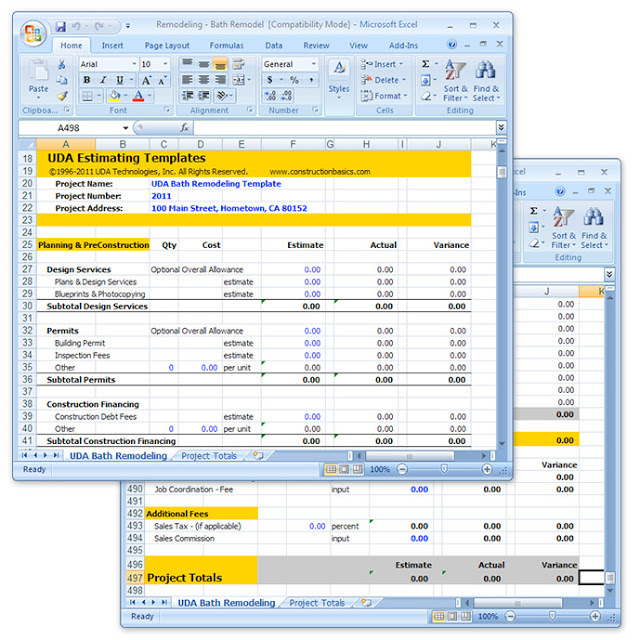Click Zoom In plus button in front window
This screenshot has height=640, width=640.
[x=487, y=469]
